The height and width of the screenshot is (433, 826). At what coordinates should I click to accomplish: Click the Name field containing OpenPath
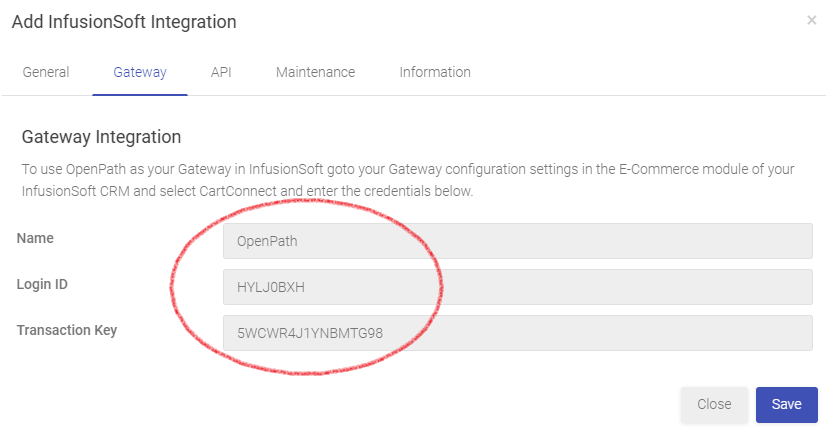(x=518, y=241)
